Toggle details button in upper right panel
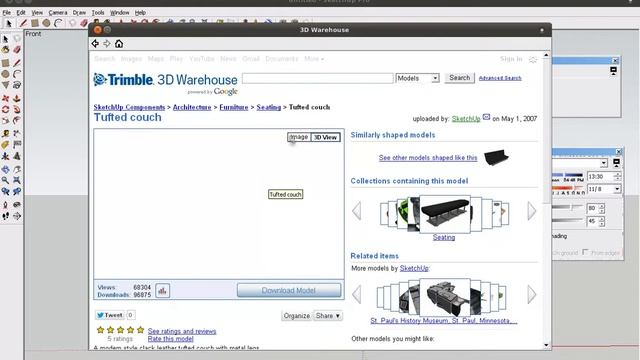 pos(613,71)
